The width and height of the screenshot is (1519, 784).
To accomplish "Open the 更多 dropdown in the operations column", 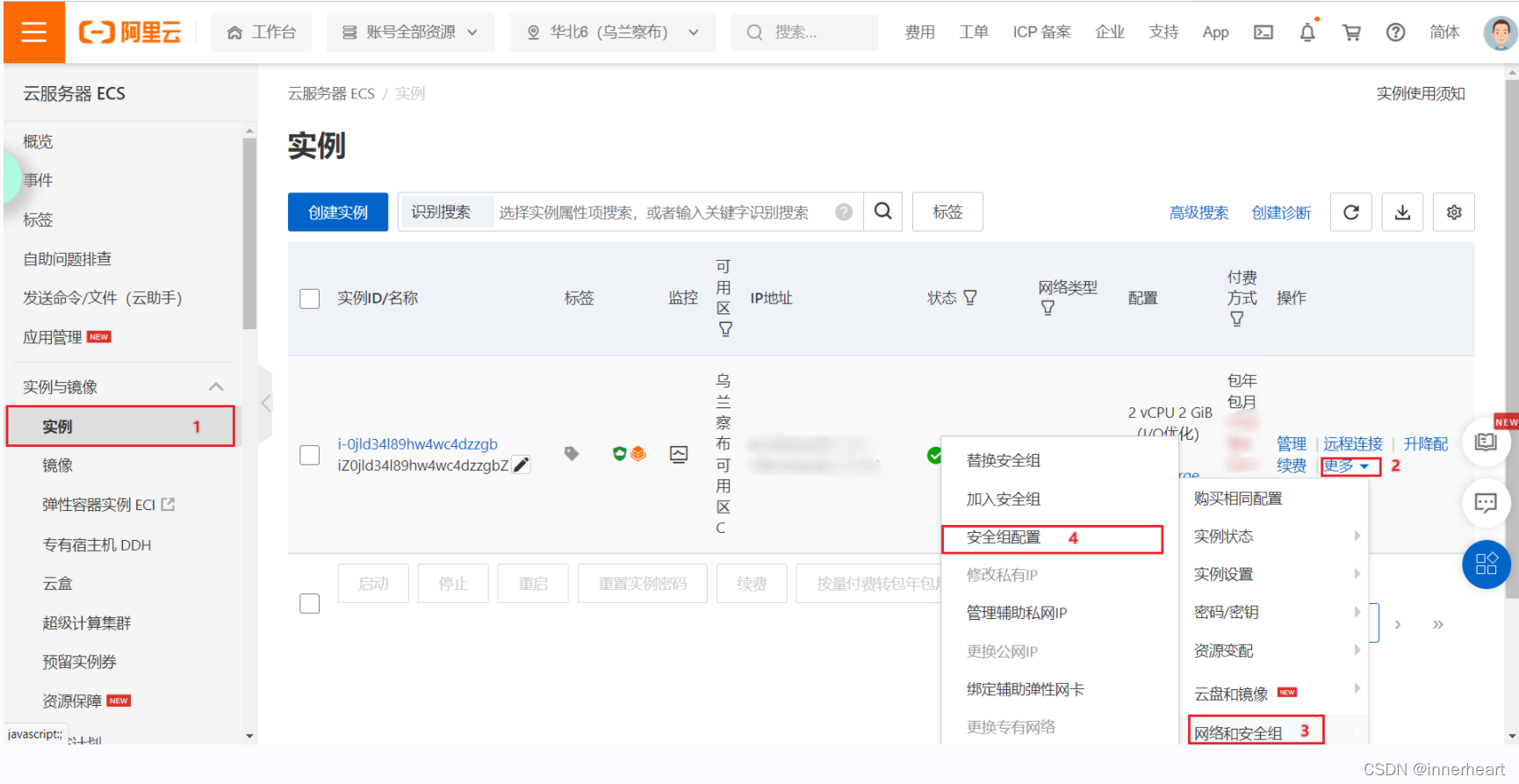I will [x=1348, y=466].
